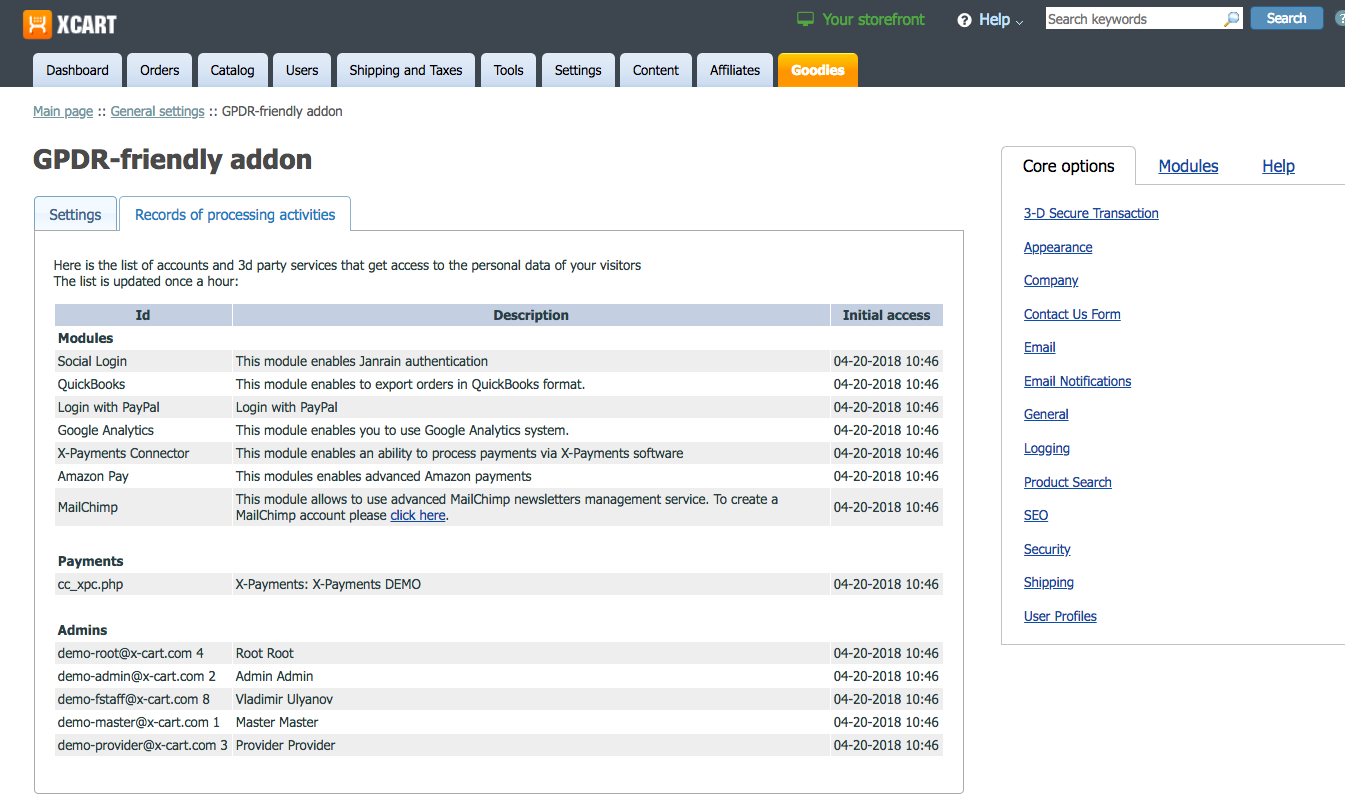Image resolution: width=1345 pixels, height=807 pixels.
Task: Select demo-root@x-cart.com admin row
Action: click(x=499, y=653)
